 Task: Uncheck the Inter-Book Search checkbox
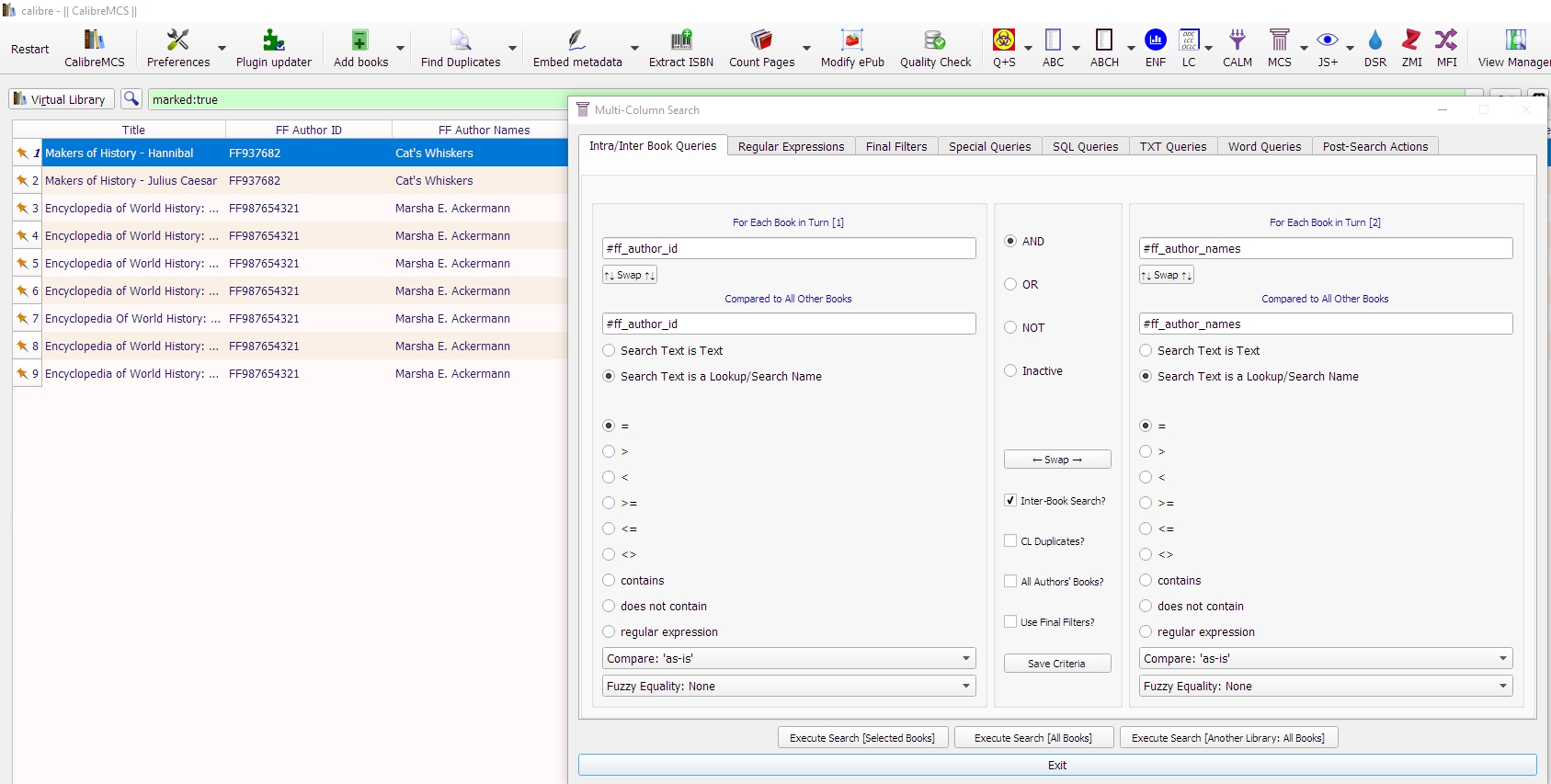(x=1010, y=501)
